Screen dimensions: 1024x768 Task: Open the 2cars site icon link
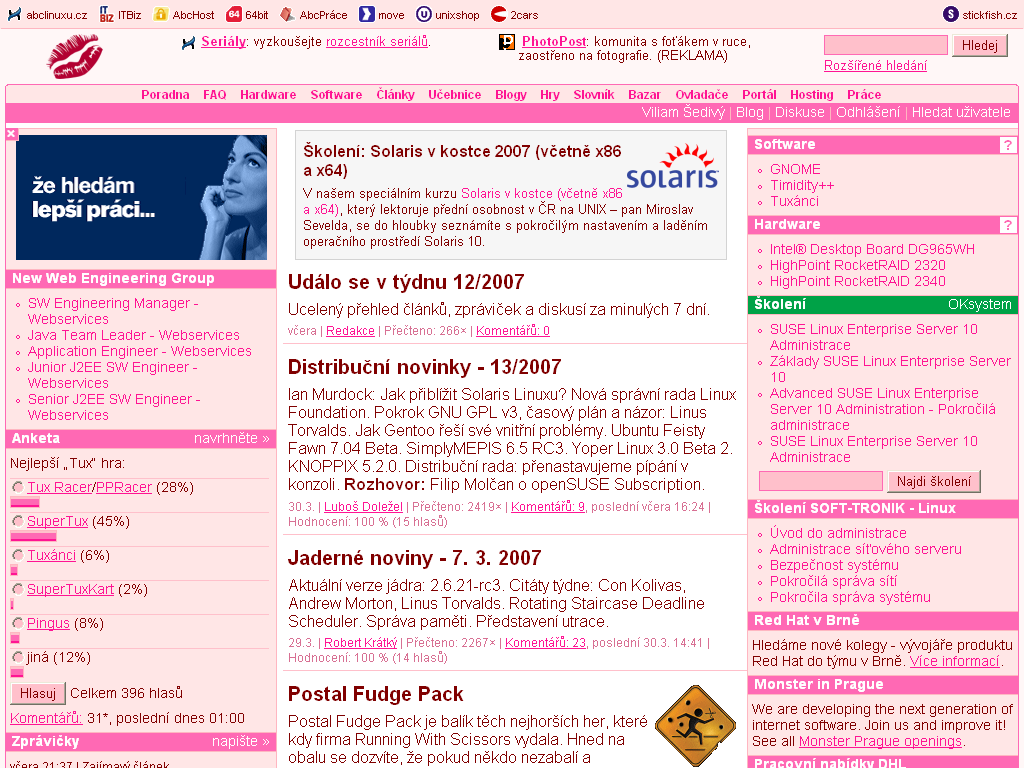(499, 14)
